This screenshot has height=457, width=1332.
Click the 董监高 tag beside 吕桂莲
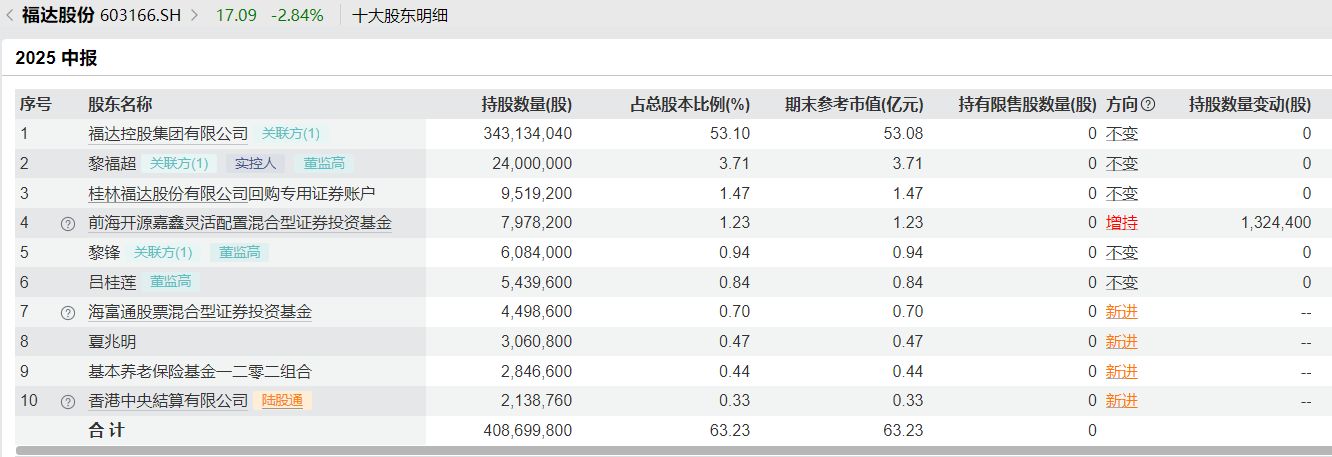[x=170, y=283]
